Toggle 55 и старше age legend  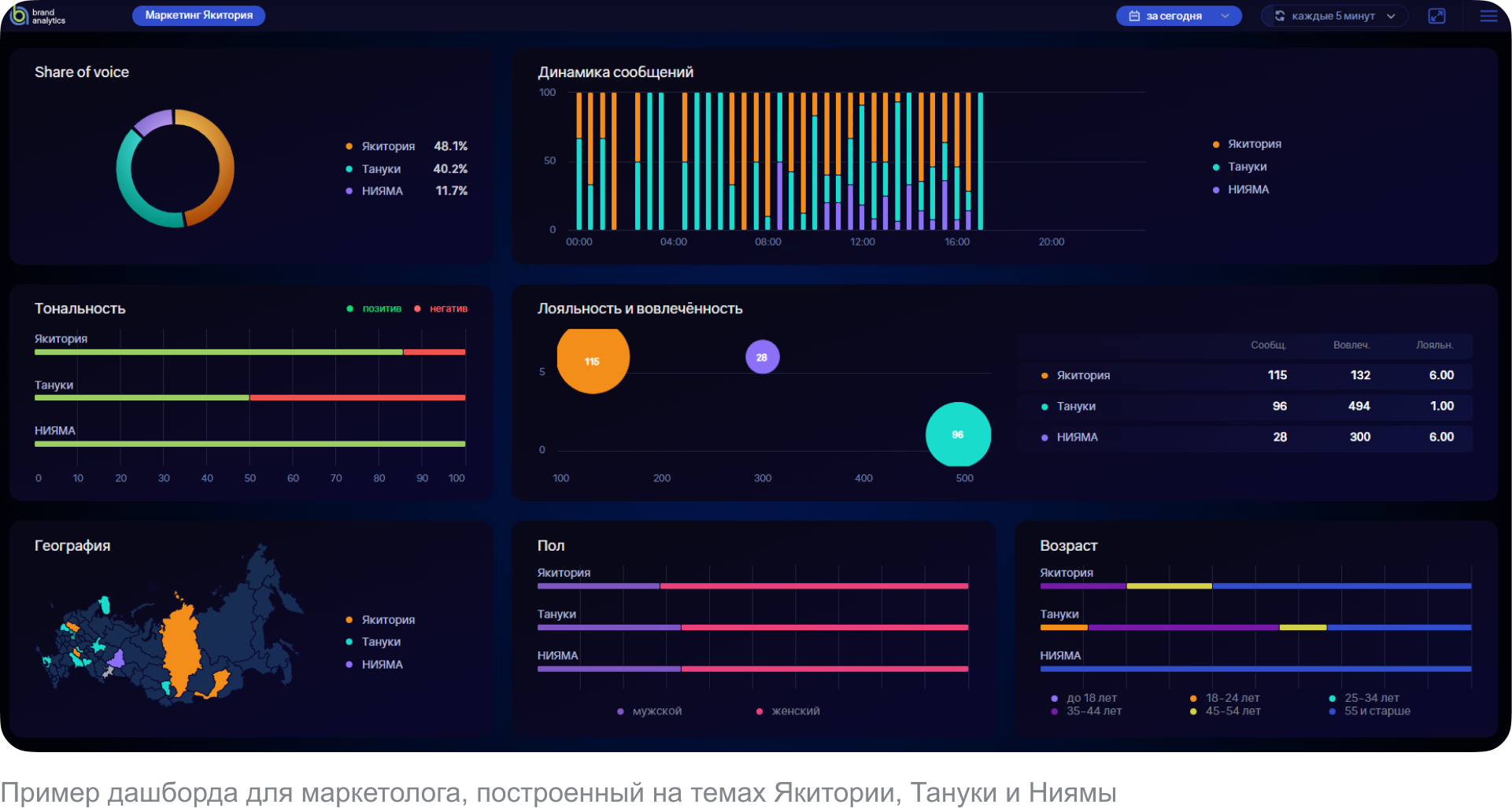pos(1370,711)
